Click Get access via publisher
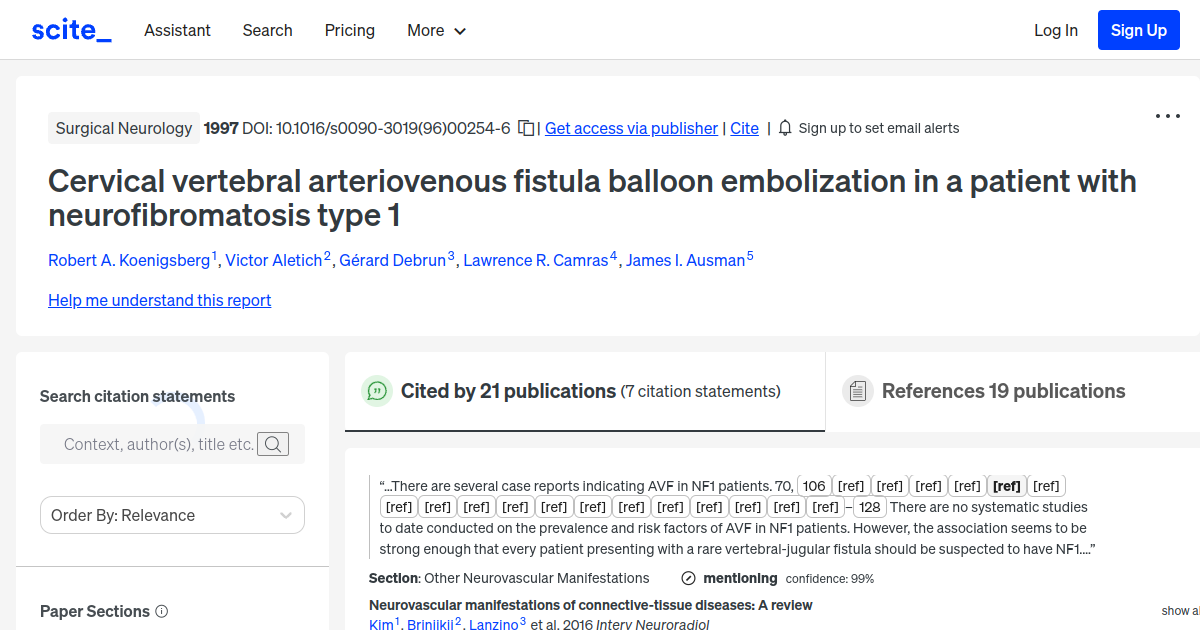The width and height of the screenshot is (1200, 630). [630, 128]
